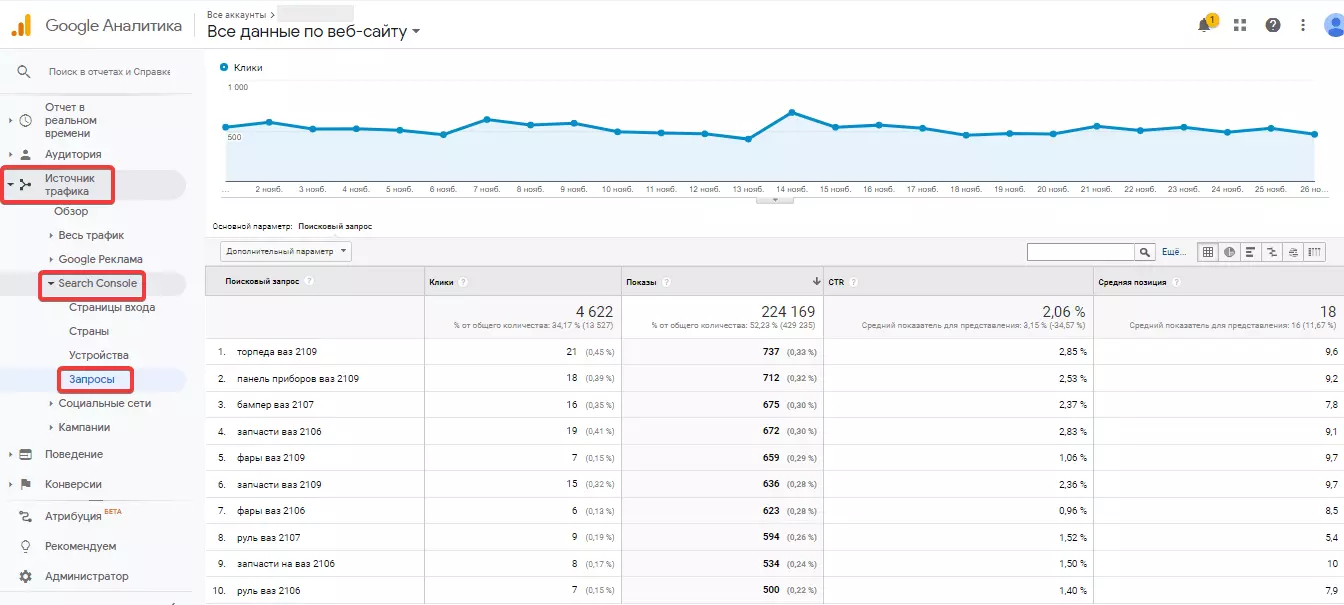
Task: Open Устройства report
Action: (x=99, y=355)
